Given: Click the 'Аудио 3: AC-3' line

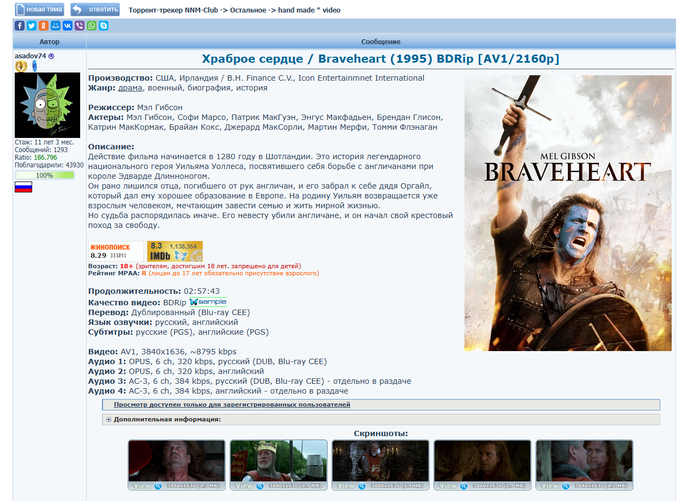Looking at the screenshot, I should 250,381.
